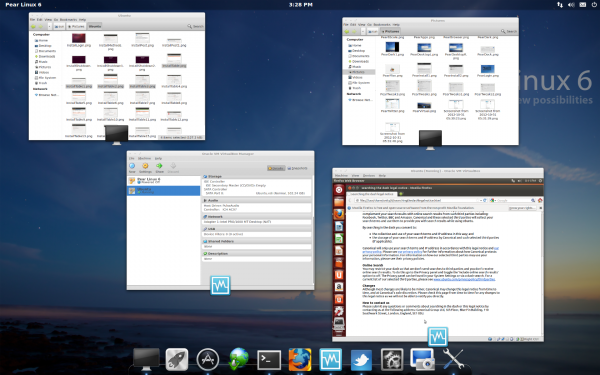Select Pictures in the Pictures window sidebar

359,72
